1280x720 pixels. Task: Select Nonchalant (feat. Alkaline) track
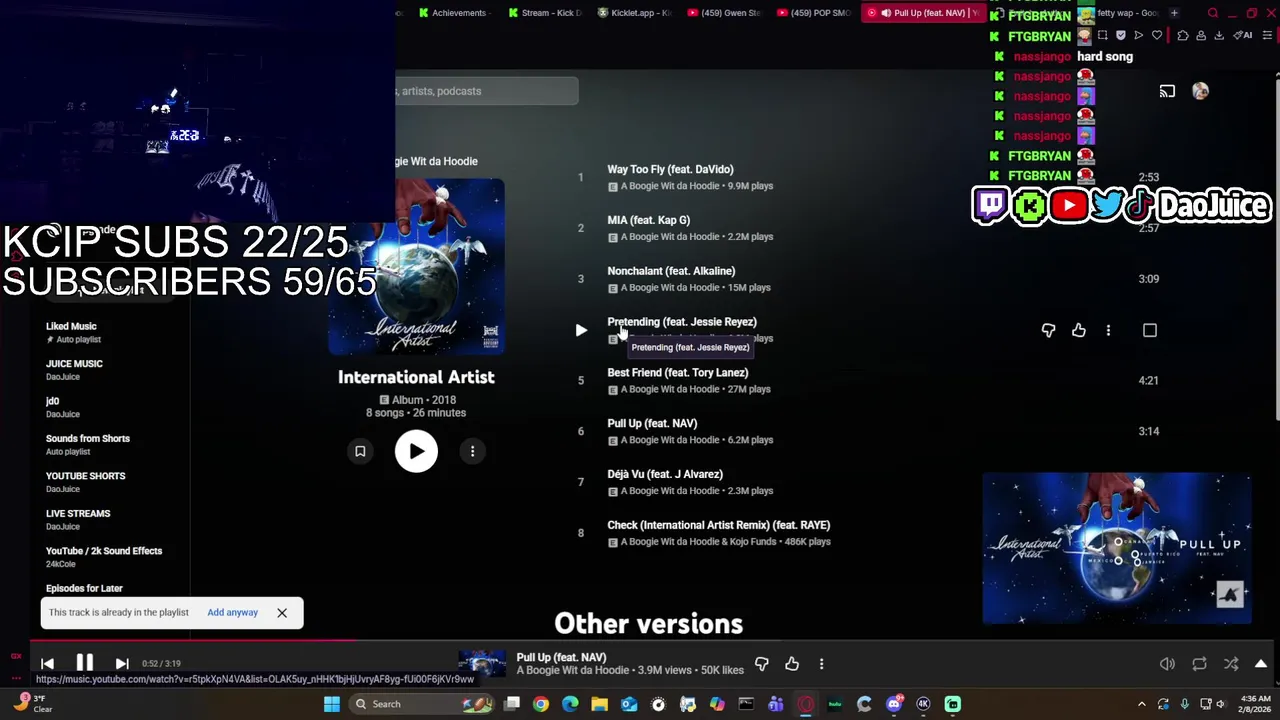coord(671,271)
